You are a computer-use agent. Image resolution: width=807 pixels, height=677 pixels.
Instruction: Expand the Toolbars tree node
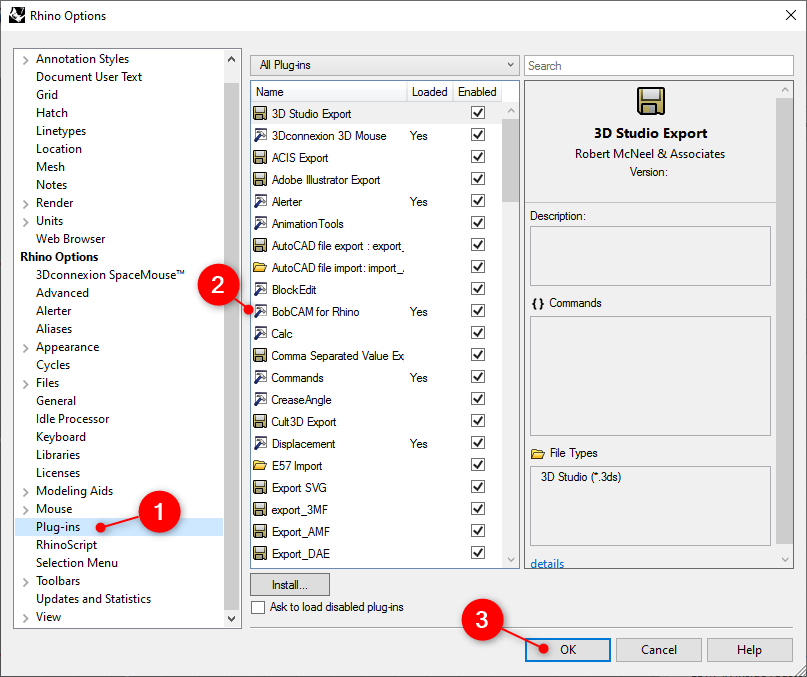[x=25, y=582]
